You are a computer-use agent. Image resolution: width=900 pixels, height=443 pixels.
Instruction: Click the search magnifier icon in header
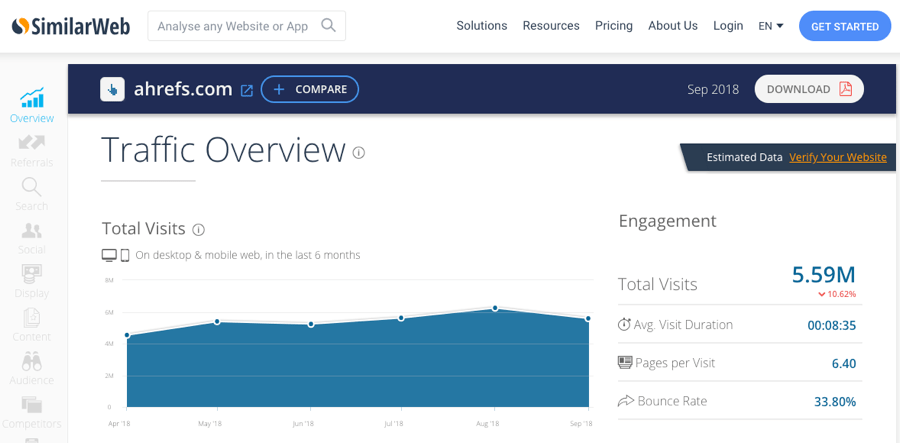coord(328,26)
